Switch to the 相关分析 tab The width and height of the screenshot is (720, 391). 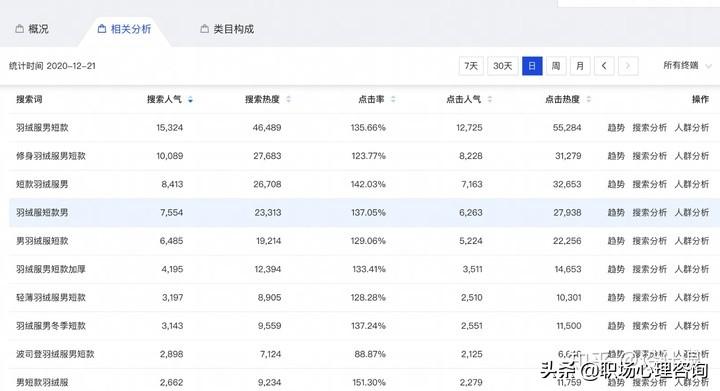click(x=124, y=29)
